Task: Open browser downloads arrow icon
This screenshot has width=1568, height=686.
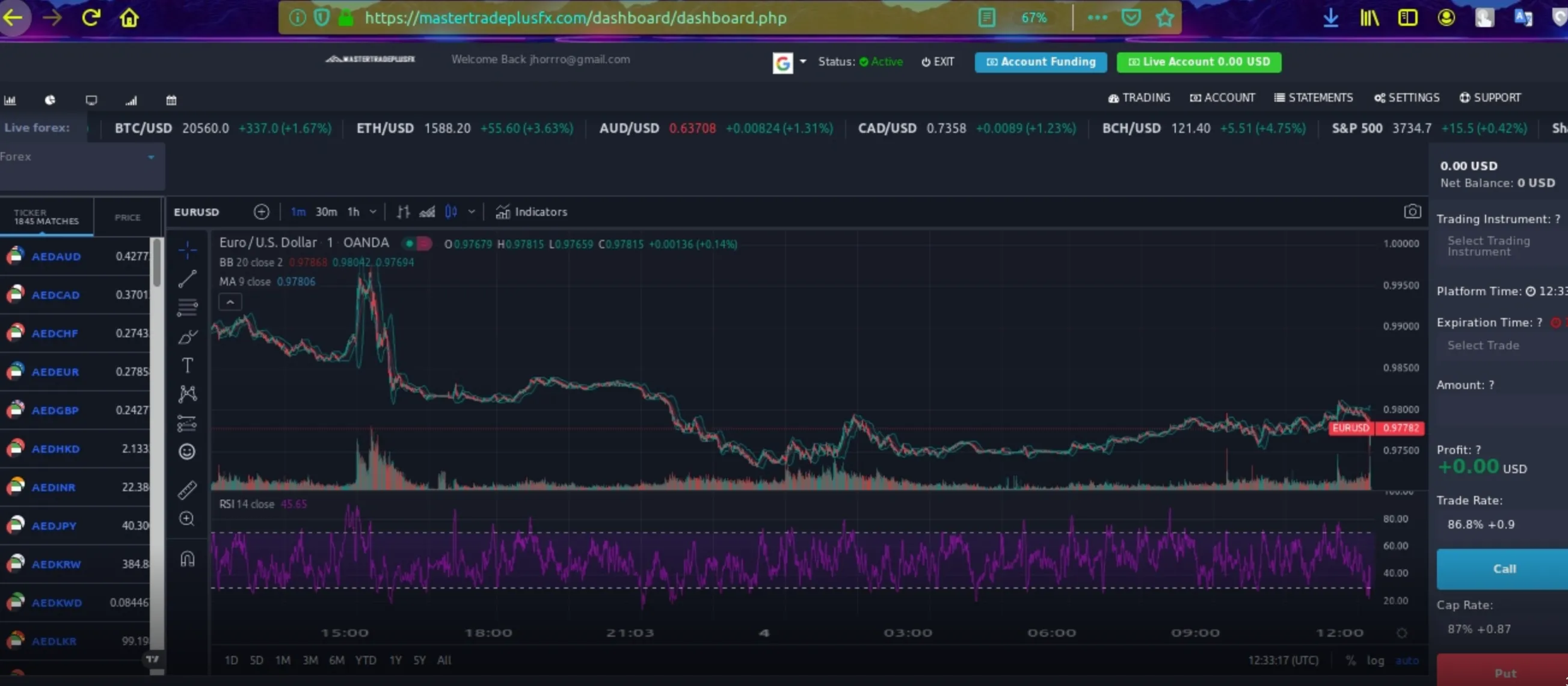Action: click(1330, 17)
